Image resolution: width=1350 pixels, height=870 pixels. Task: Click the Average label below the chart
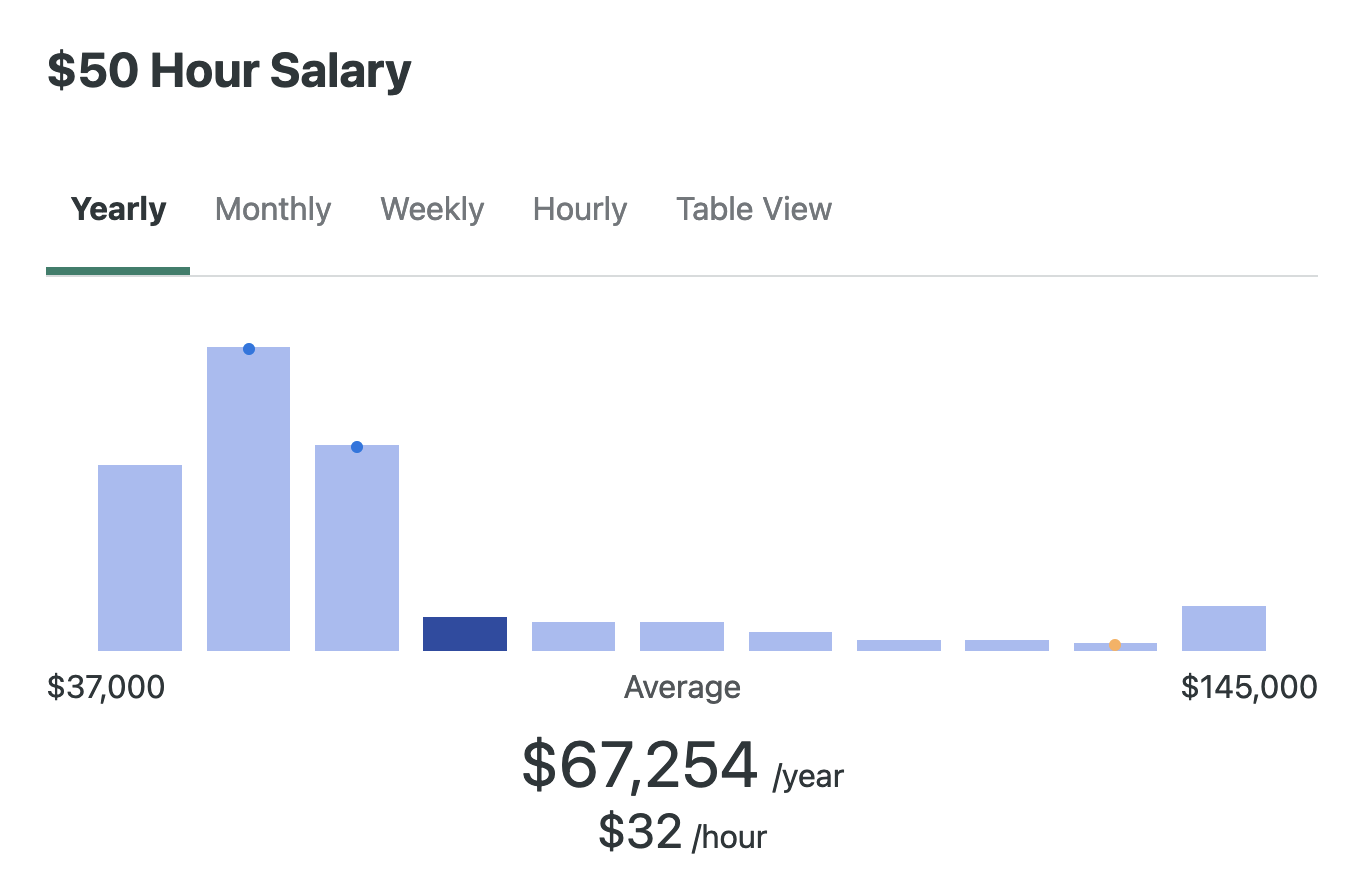(x=681, y=687)
